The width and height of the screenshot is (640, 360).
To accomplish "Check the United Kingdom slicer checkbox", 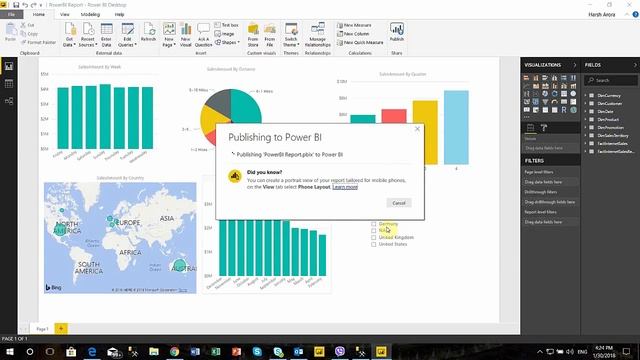I will (x=373, y=238).
